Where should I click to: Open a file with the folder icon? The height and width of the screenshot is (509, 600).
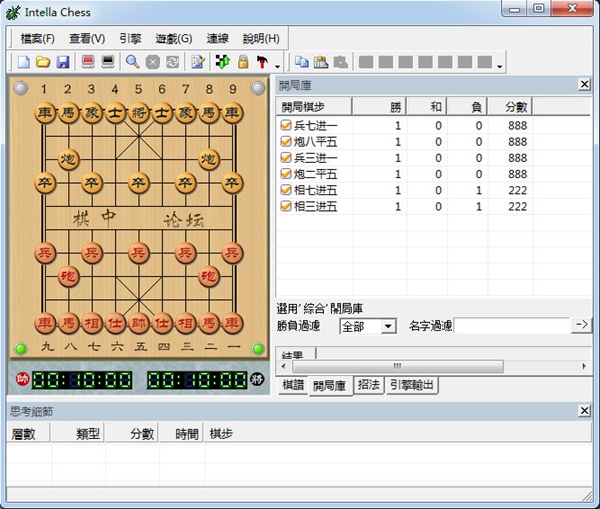tap(43, 62)
